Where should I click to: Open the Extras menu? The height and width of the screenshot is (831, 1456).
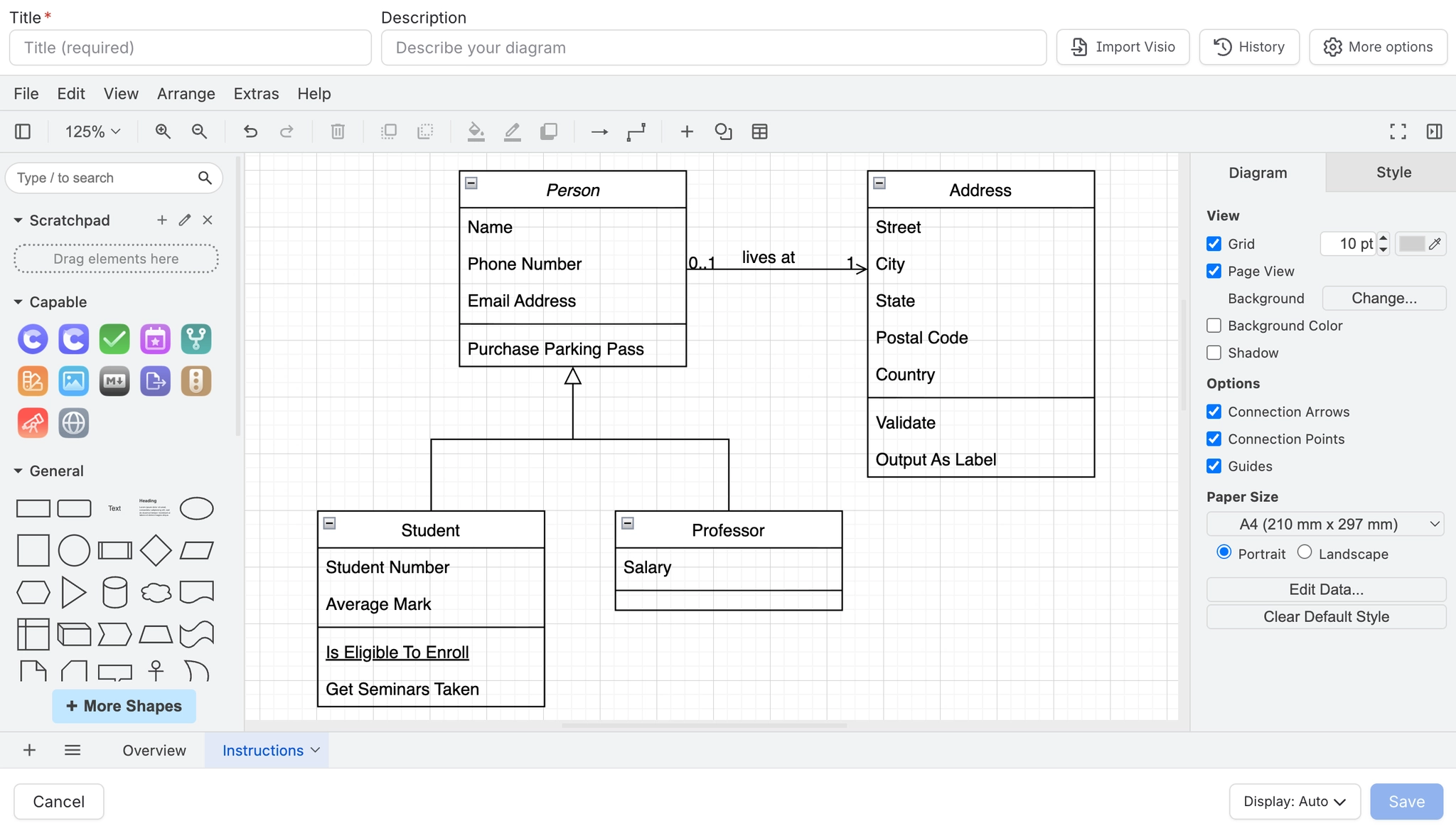point(256,94)
